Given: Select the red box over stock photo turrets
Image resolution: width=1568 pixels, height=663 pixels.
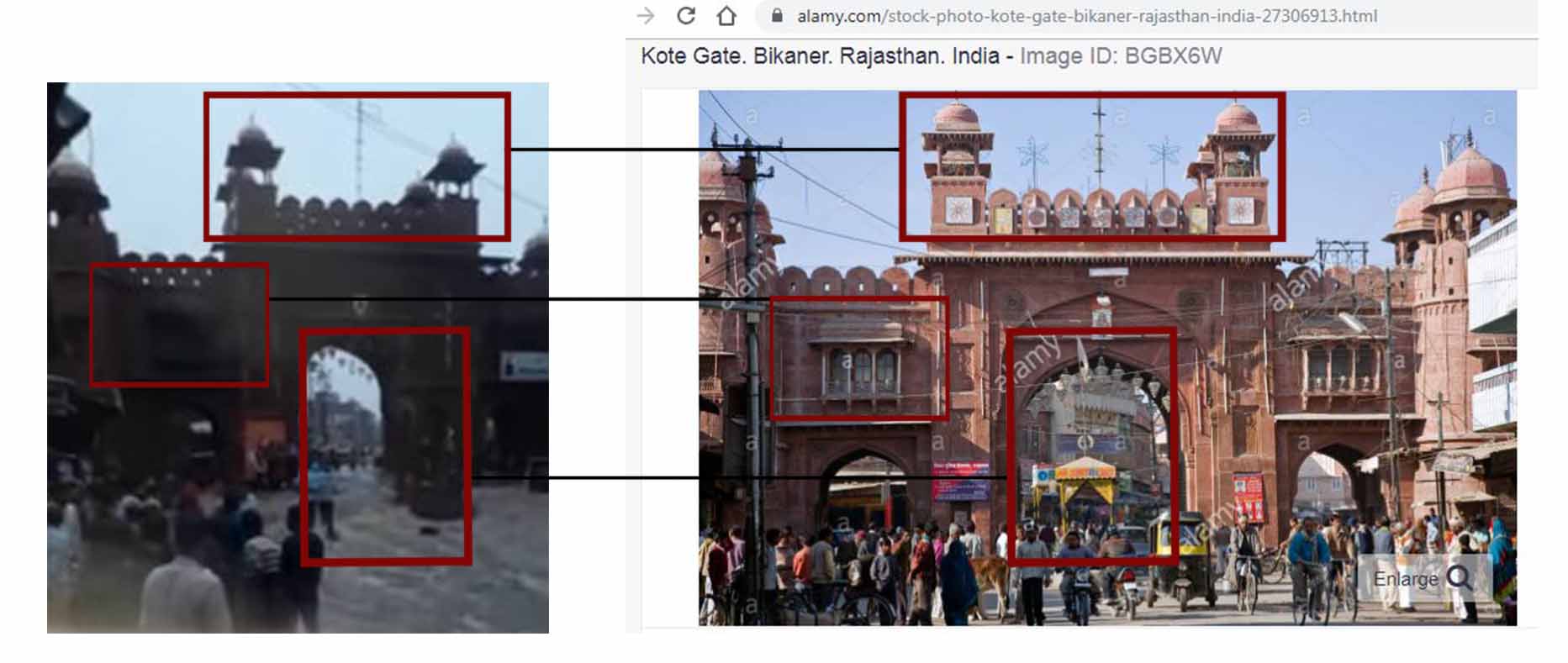Looking at the screenshot, I should (x=1091, y=96).
